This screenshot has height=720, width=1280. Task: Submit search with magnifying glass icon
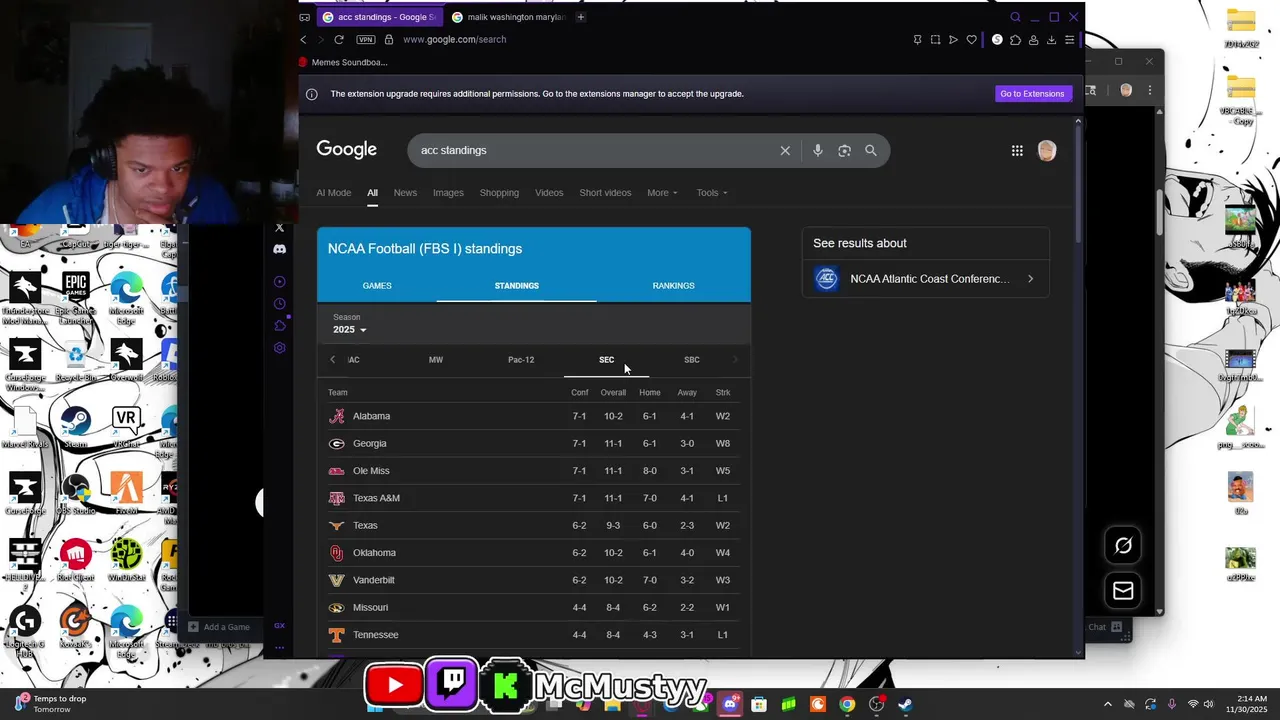click(871, 150)
